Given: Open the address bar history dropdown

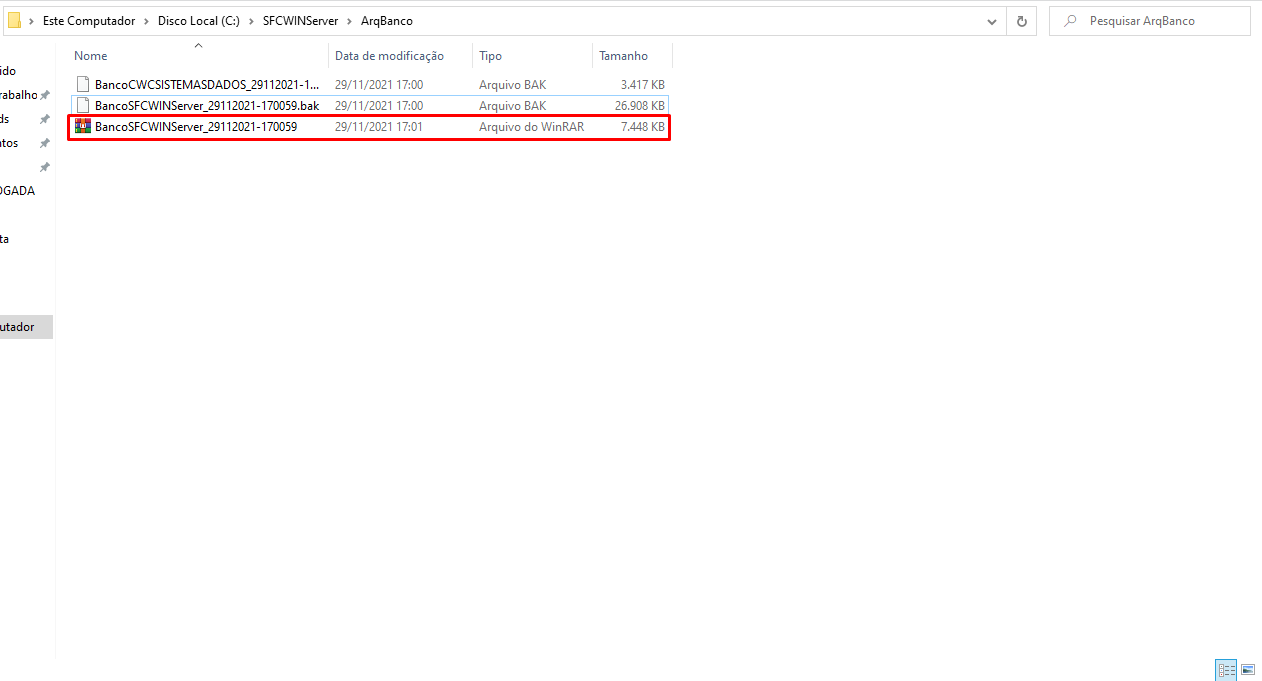Looking at the screenshot, I should 991,21.
